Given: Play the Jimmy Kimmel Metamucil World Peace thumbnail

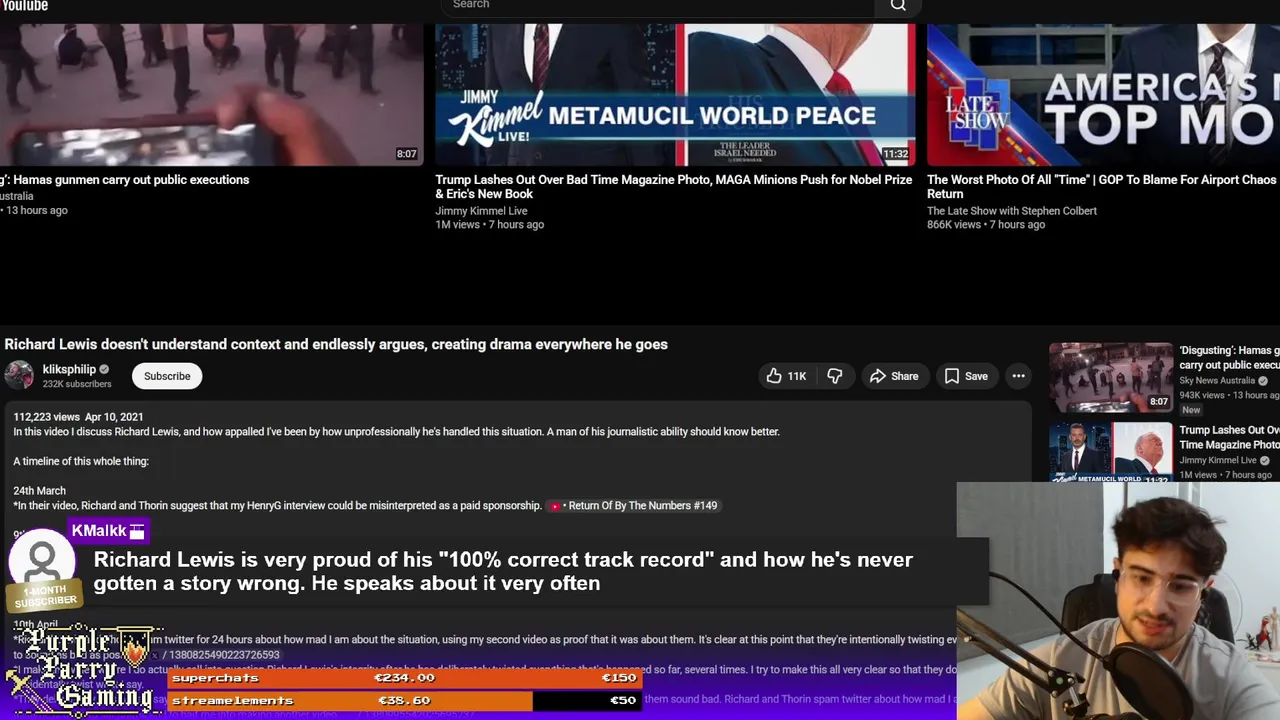Looking at the screenshot, I should point(675,95).
